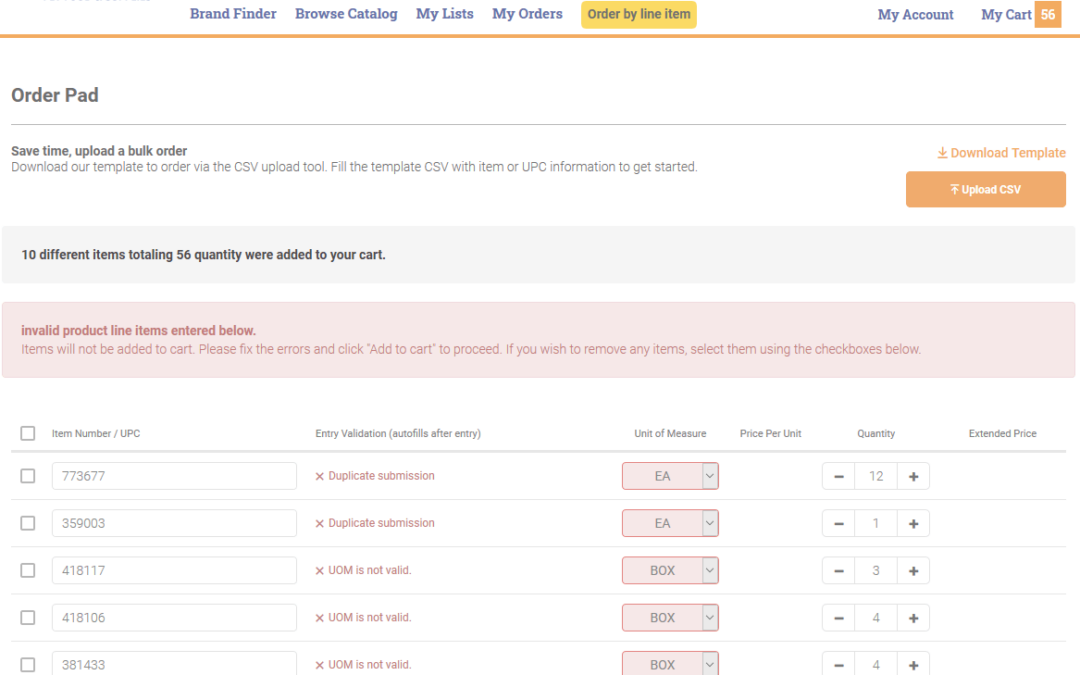Image resolution: width=1080 pixels, height=675 pixels.
Task: Click the Order Pad heading
Action: point(54,95)
